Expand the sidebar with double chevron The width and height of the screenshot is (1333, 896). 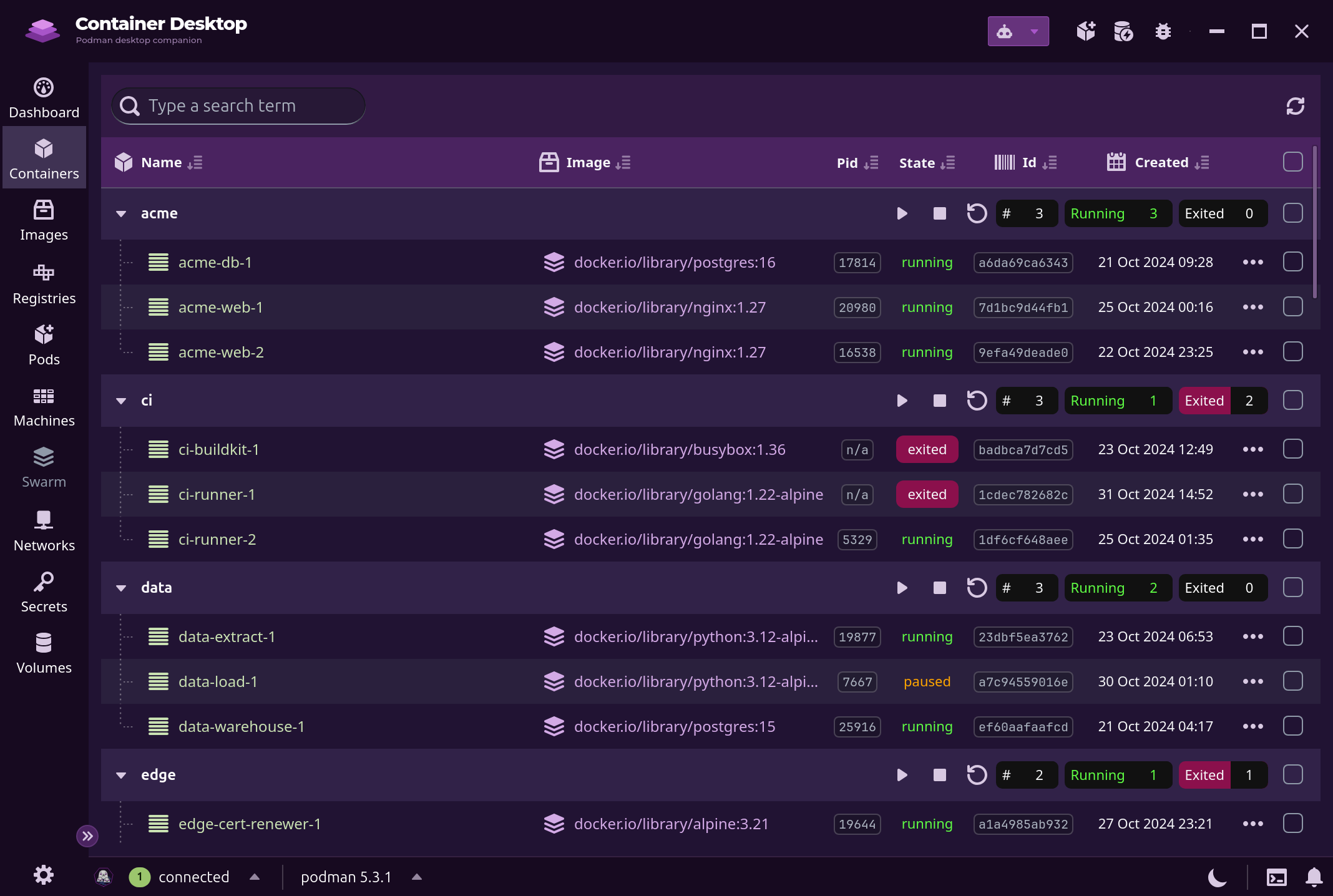[x=87, y=836]
